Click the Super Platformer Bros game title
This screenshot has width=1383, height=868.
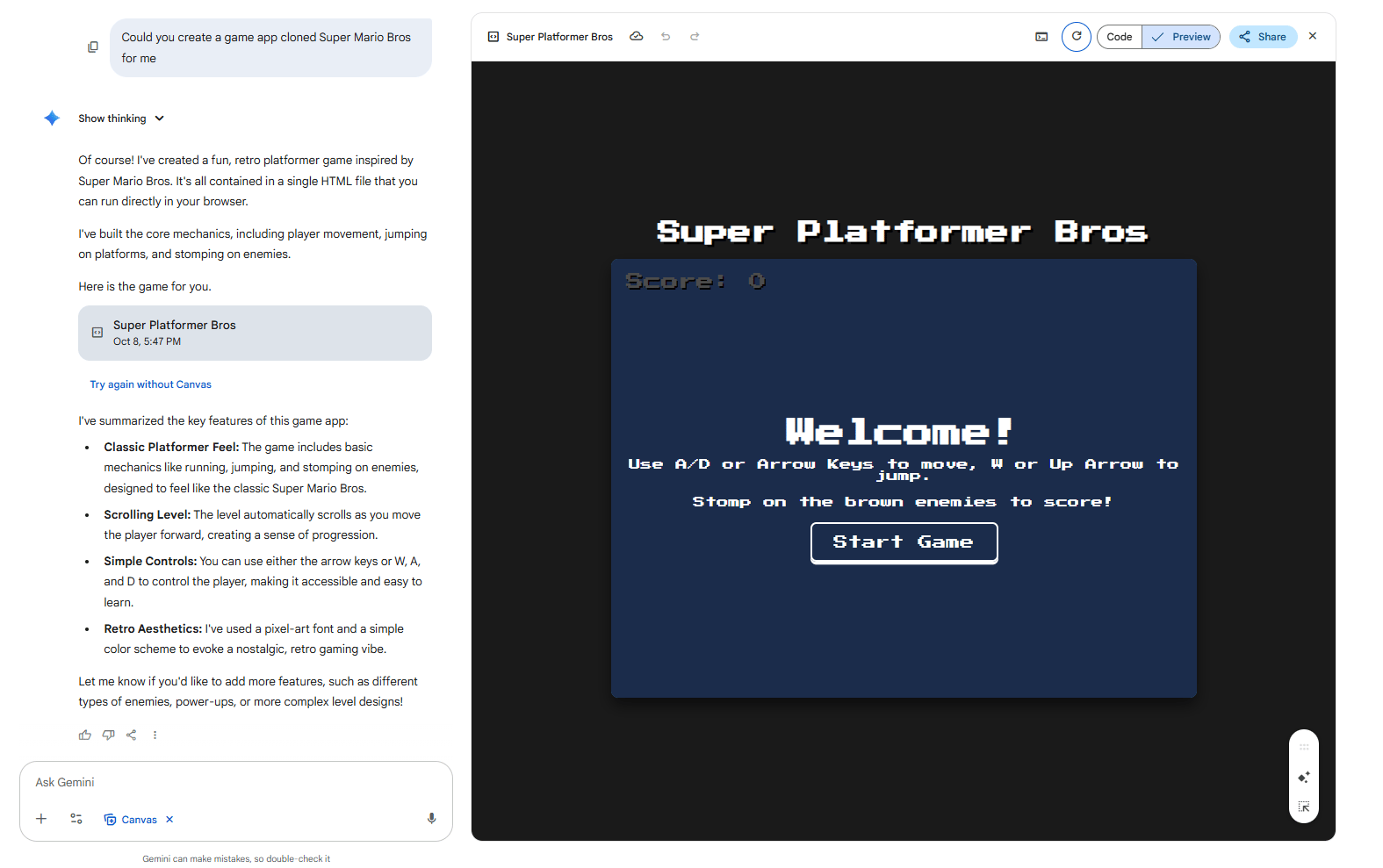point(903,232)
